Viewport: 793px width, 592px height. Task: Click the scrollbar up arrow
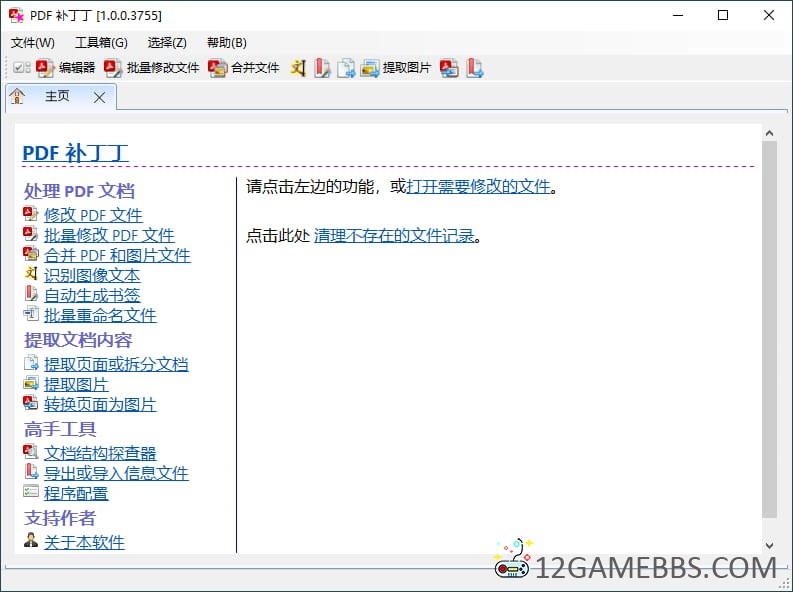(x=770, y=133)
